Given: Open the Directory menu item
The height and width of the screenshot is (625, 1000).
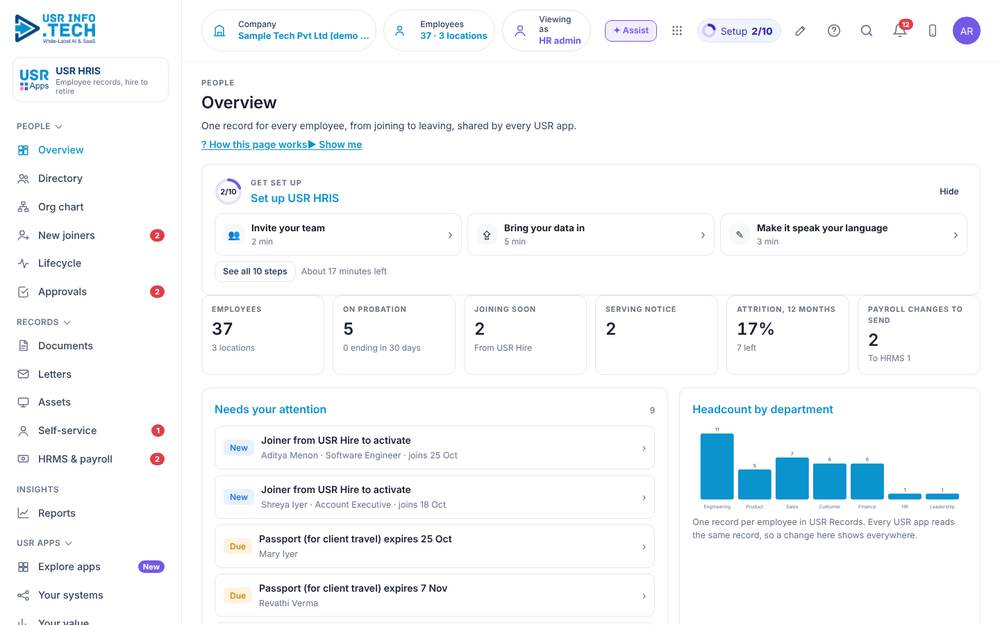Looking at the screenshot, I should coord(91,179).
